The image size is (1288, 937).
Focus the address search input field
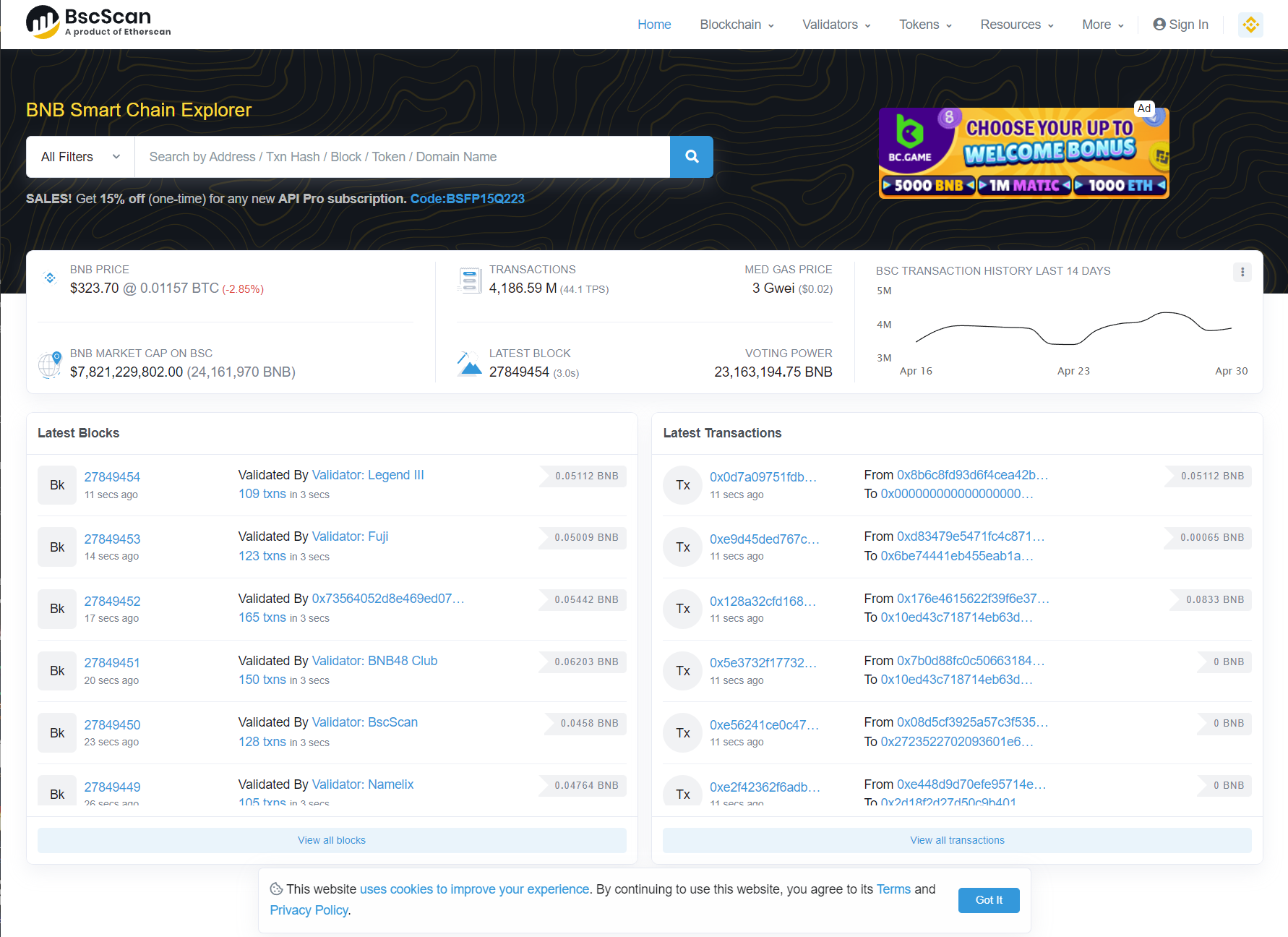[403, 157]
